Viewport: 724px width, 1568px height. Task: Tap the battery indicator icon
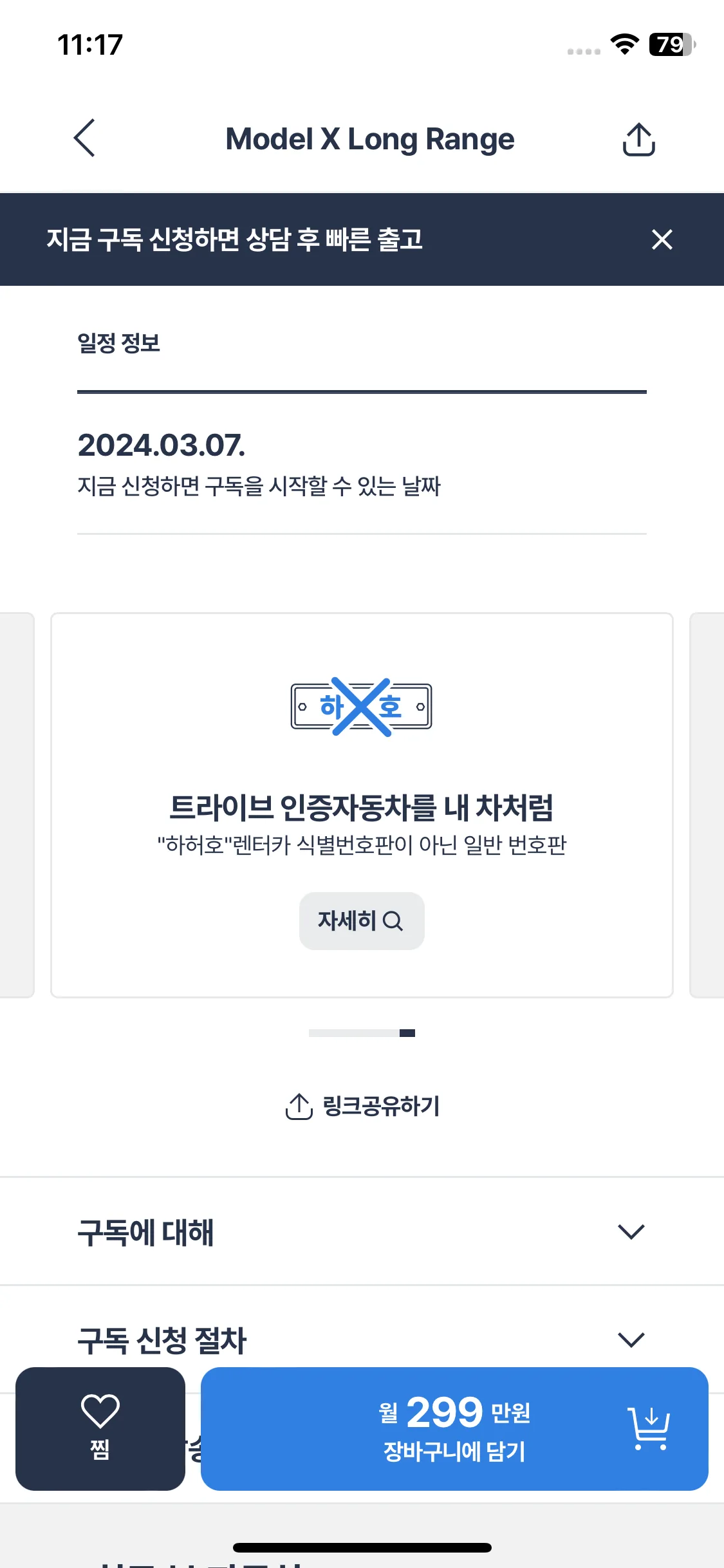(x=672, y=44)
